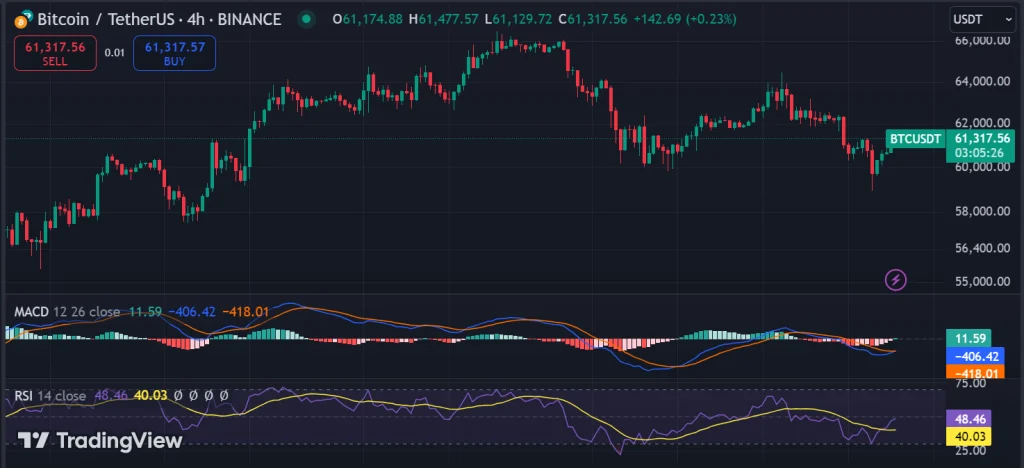Click the 0.01 spread value
Viewport: 1024px width, 468px height.
tap(115, 53)
